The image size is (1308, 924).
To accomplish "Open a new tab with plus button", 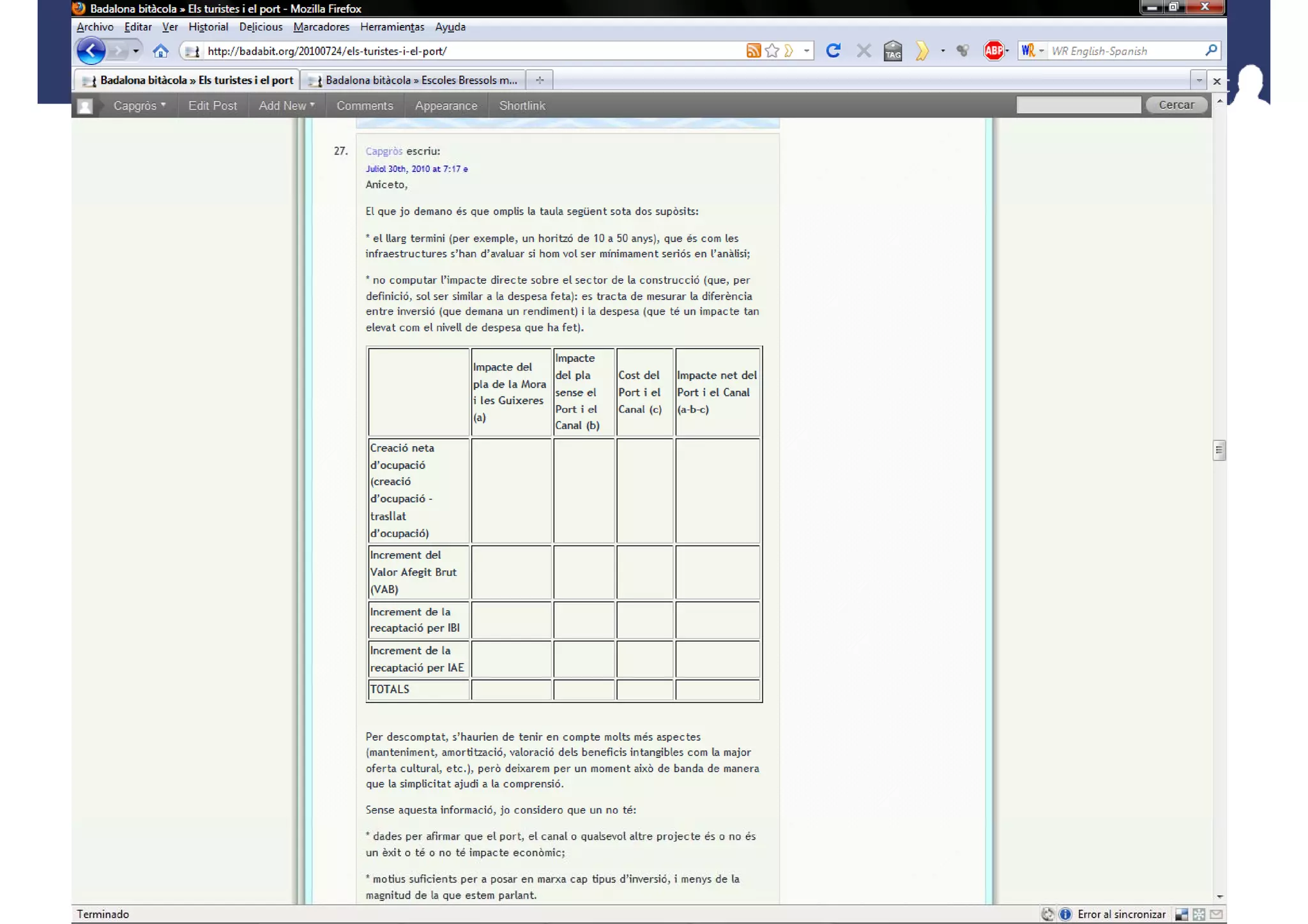I will 540,80.
